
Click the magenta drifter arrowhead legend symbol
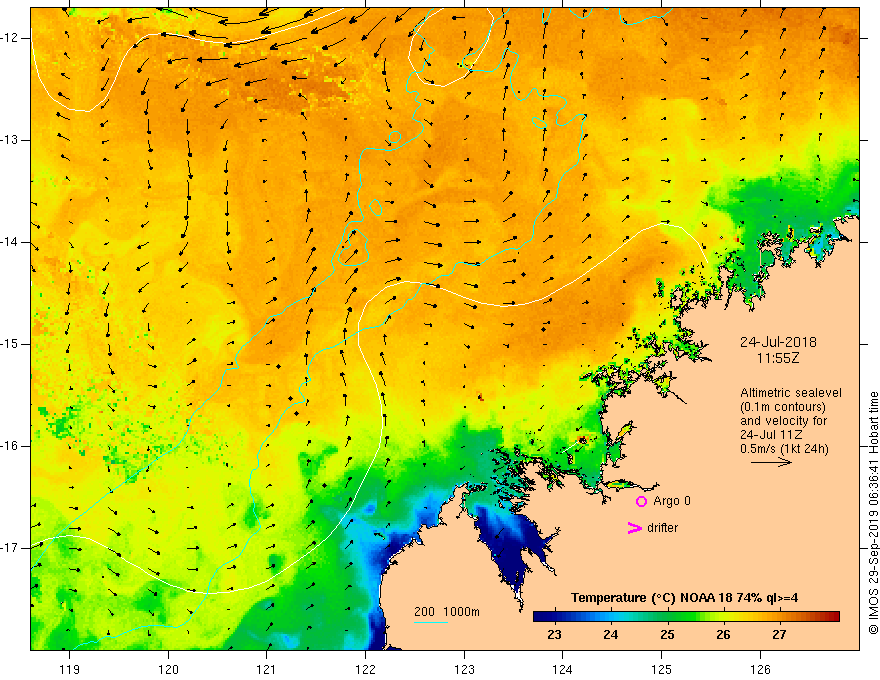tap(635, 528)
